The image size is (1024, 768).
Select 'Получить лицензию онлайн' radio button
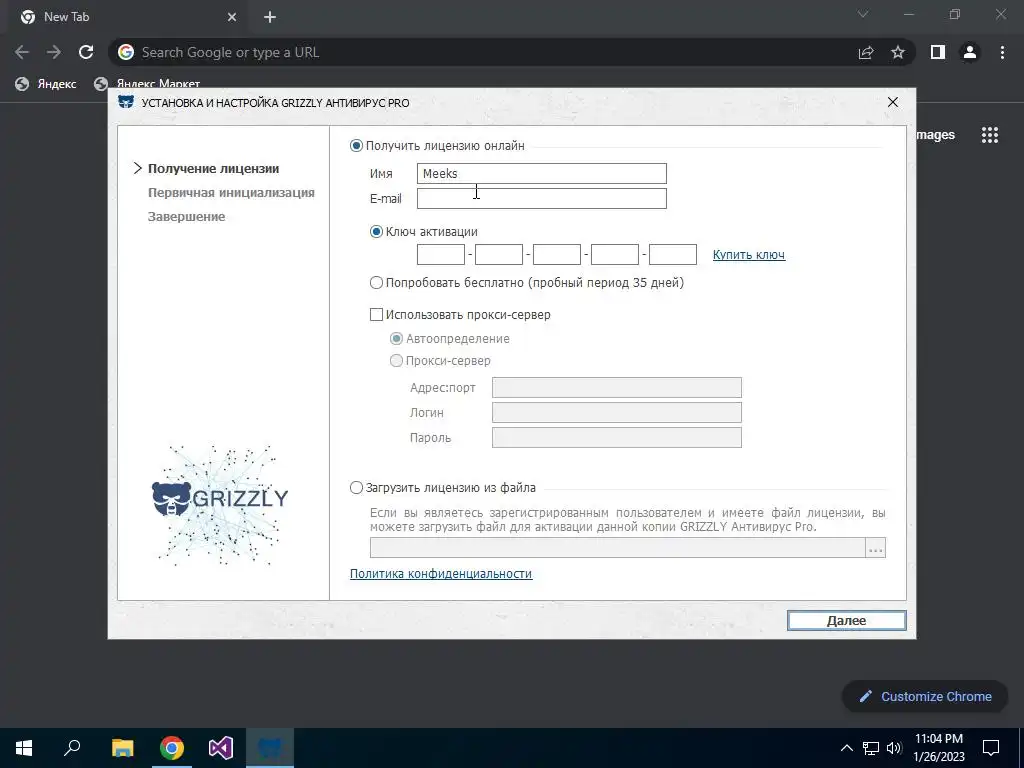[356, 146]
